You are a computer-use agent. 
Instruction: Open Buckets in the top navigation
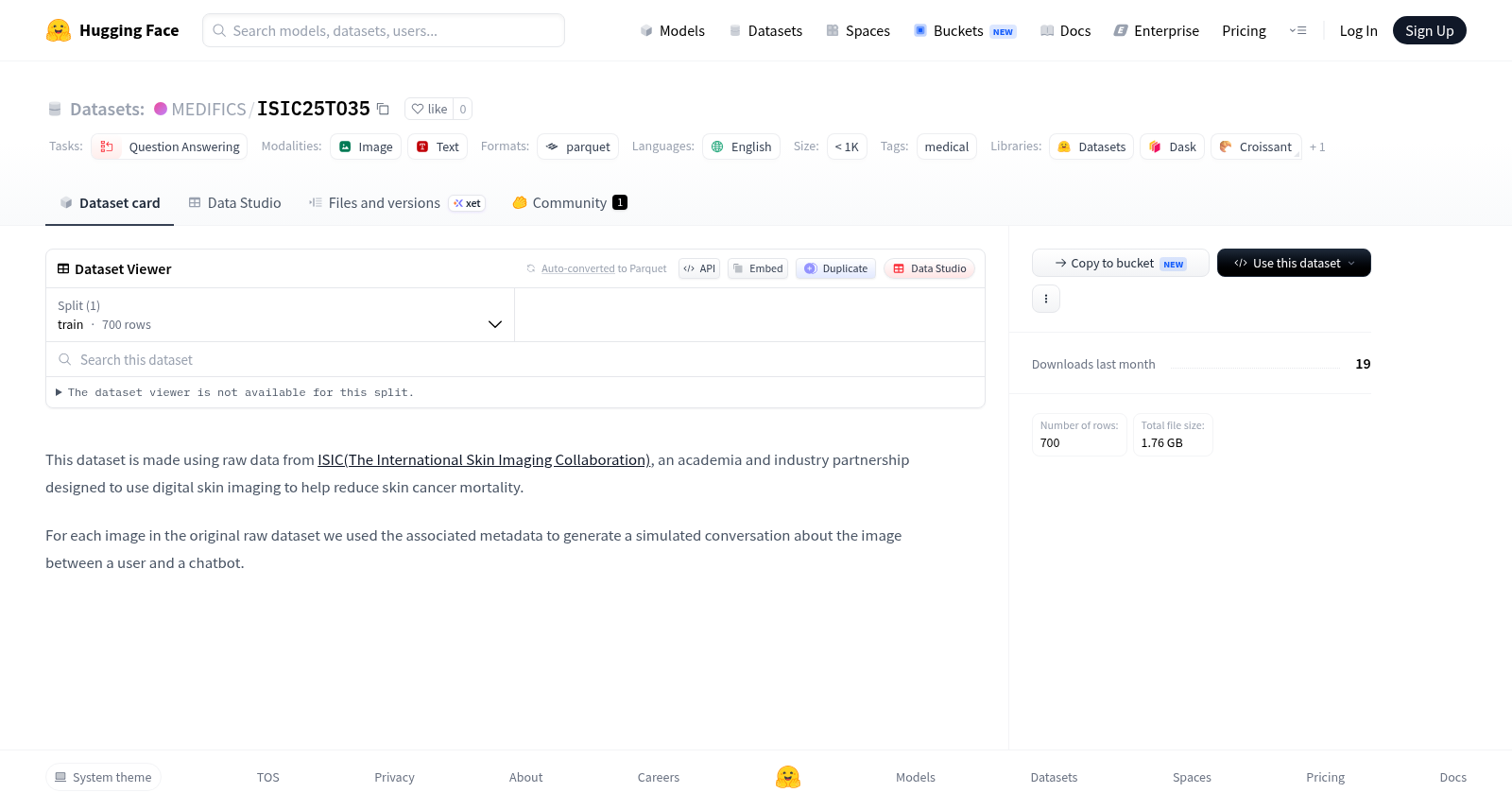tap(965, 30)
